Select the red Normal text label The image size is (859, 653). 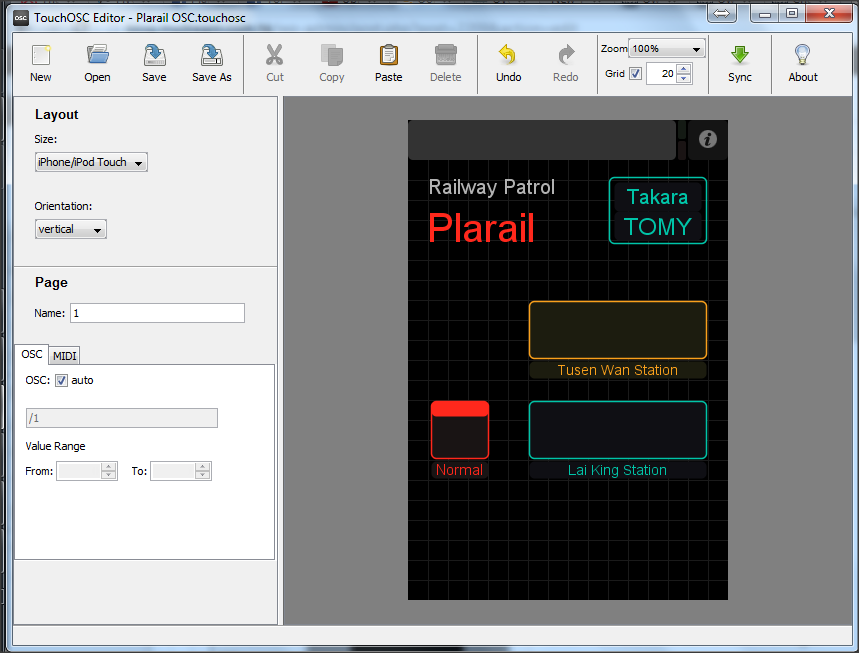point(459,470)
